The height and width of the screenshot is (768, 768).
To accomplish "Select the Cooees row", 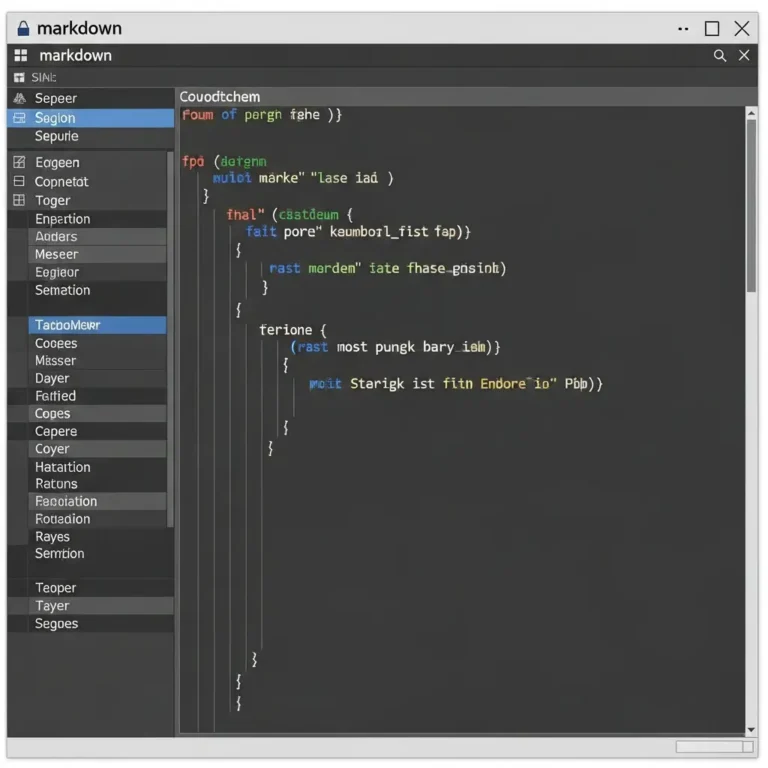I will tap(97, 343).
